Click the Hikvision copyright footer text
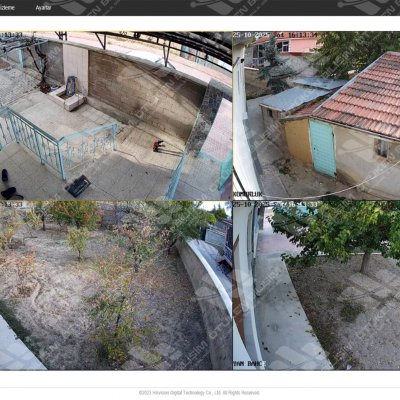The image size is (400, 400). click(199, 393)
